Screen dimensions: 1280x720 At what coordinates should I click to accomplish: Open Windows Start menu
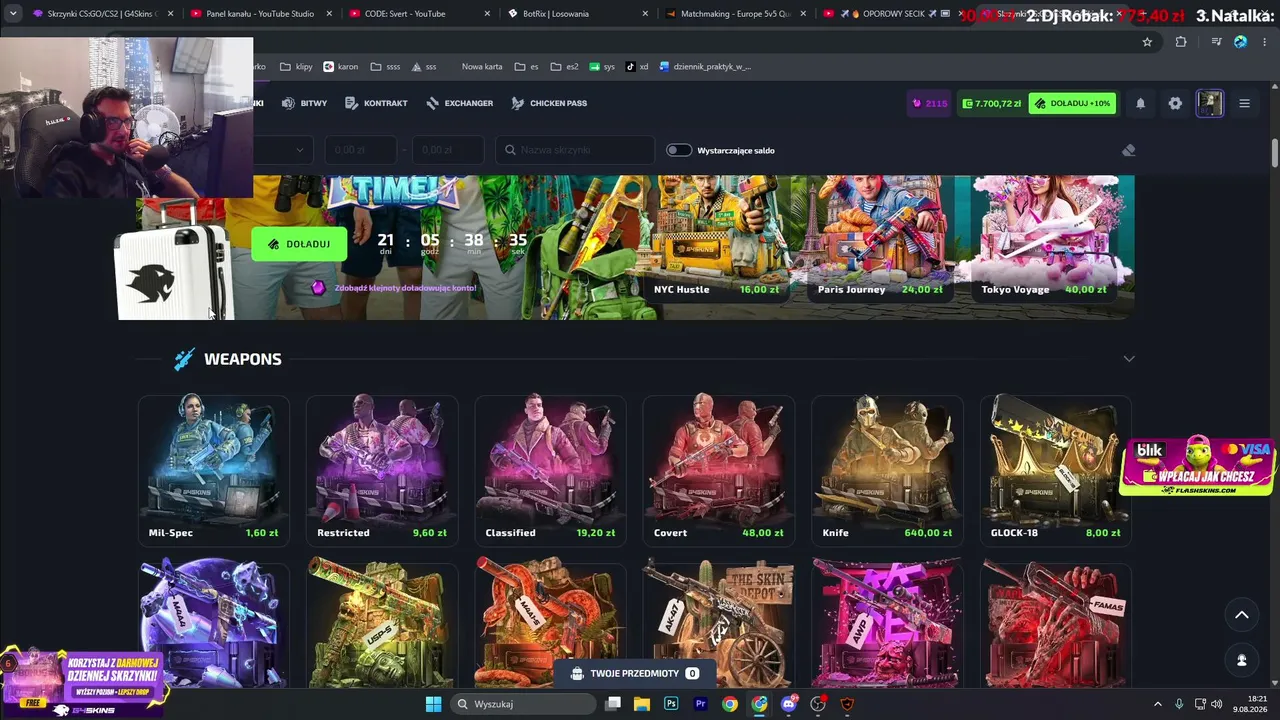coord(433,704)
